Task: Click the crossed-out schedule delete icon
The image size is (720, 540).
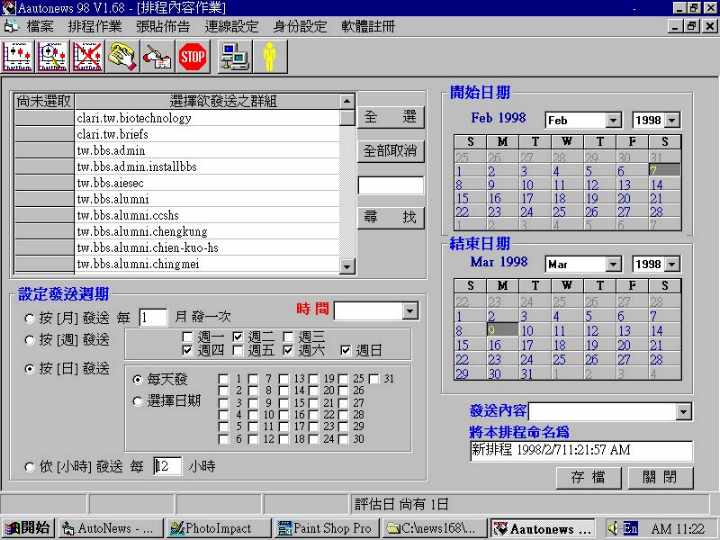Action: (x=88, y=56)
